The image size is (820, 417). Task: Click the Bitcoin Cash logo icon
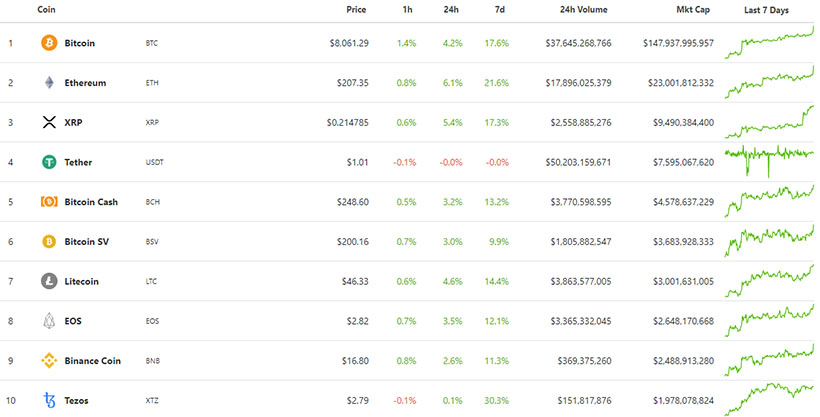49,202
